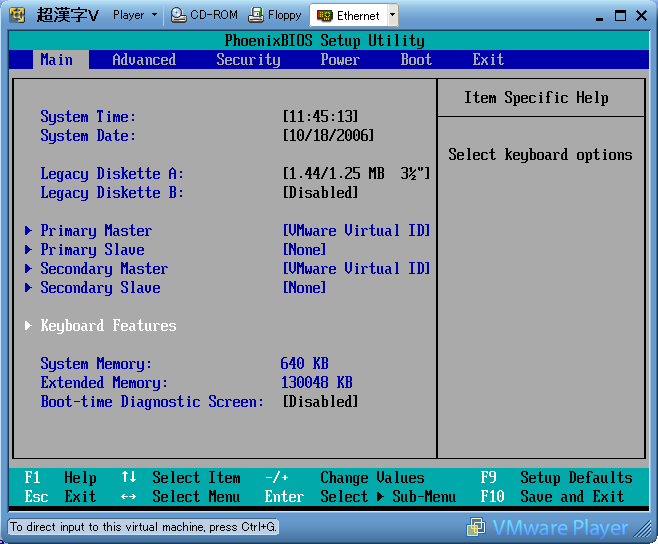This screenshot has width=658, height=544.
Task: Open the Ethernet dropdown arrow
Action: pyautogui.click(x=391, y=15)
